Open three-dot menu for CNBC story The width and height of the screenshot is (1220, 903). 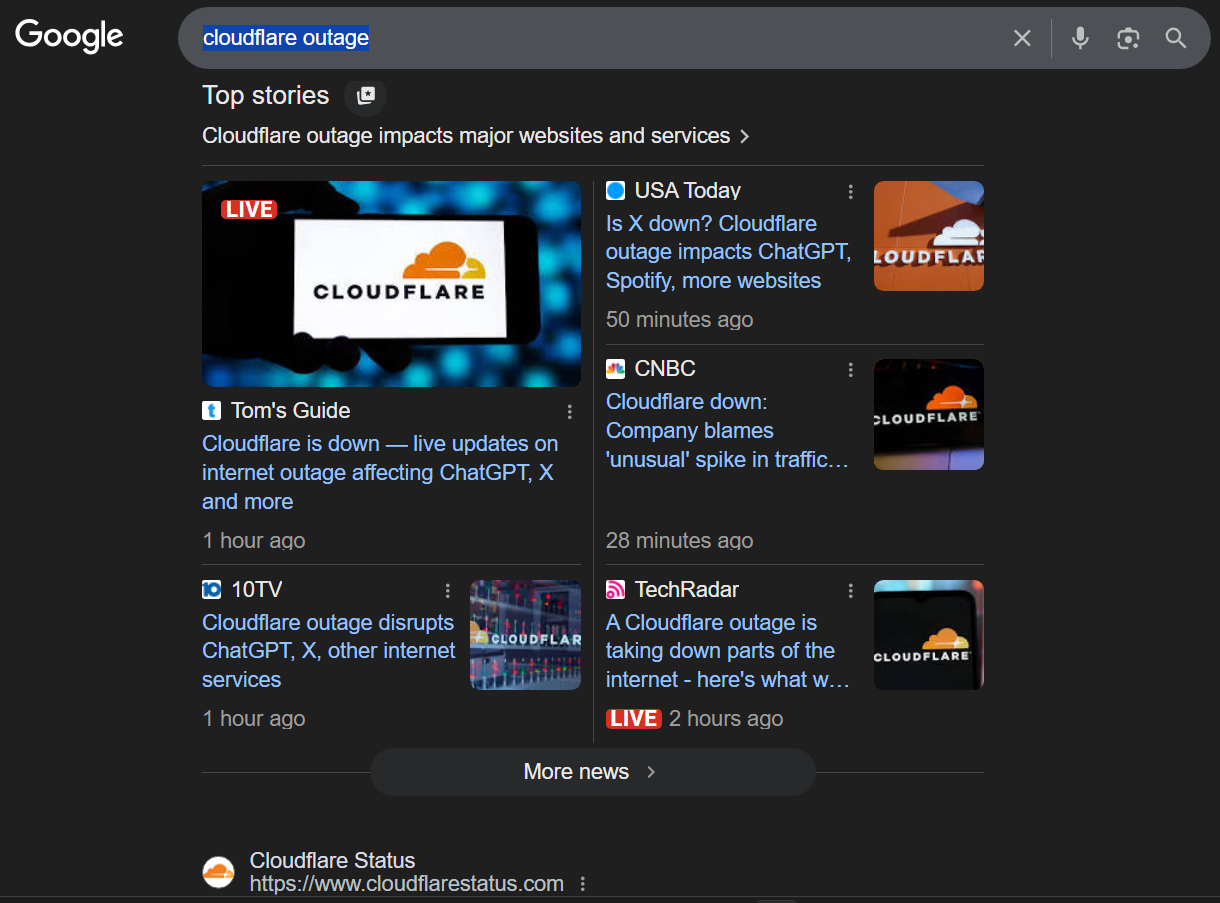click(x=851, y=370)
